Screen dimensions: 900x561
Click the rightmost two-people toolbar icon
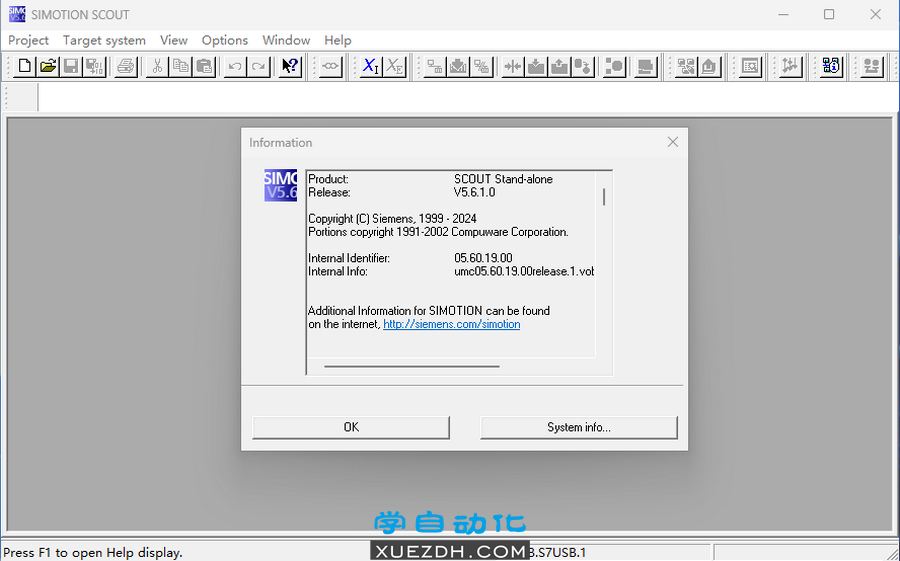pyautogui.click(x=872, y=66)
